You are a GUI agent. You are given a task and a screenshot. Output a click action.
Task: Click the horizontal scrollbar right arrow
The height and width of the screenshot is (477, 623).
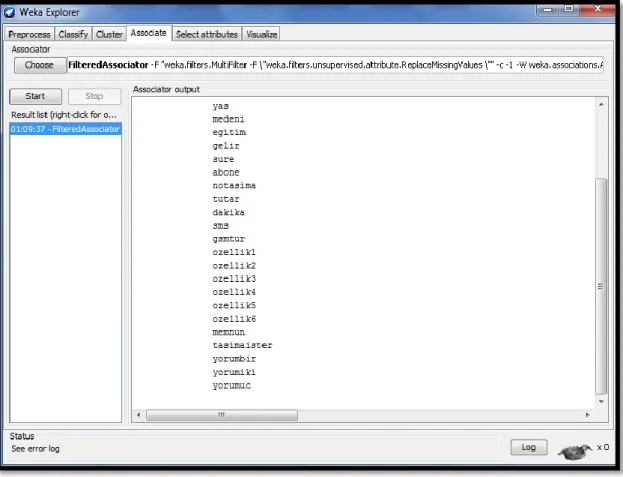coord(588,415)
